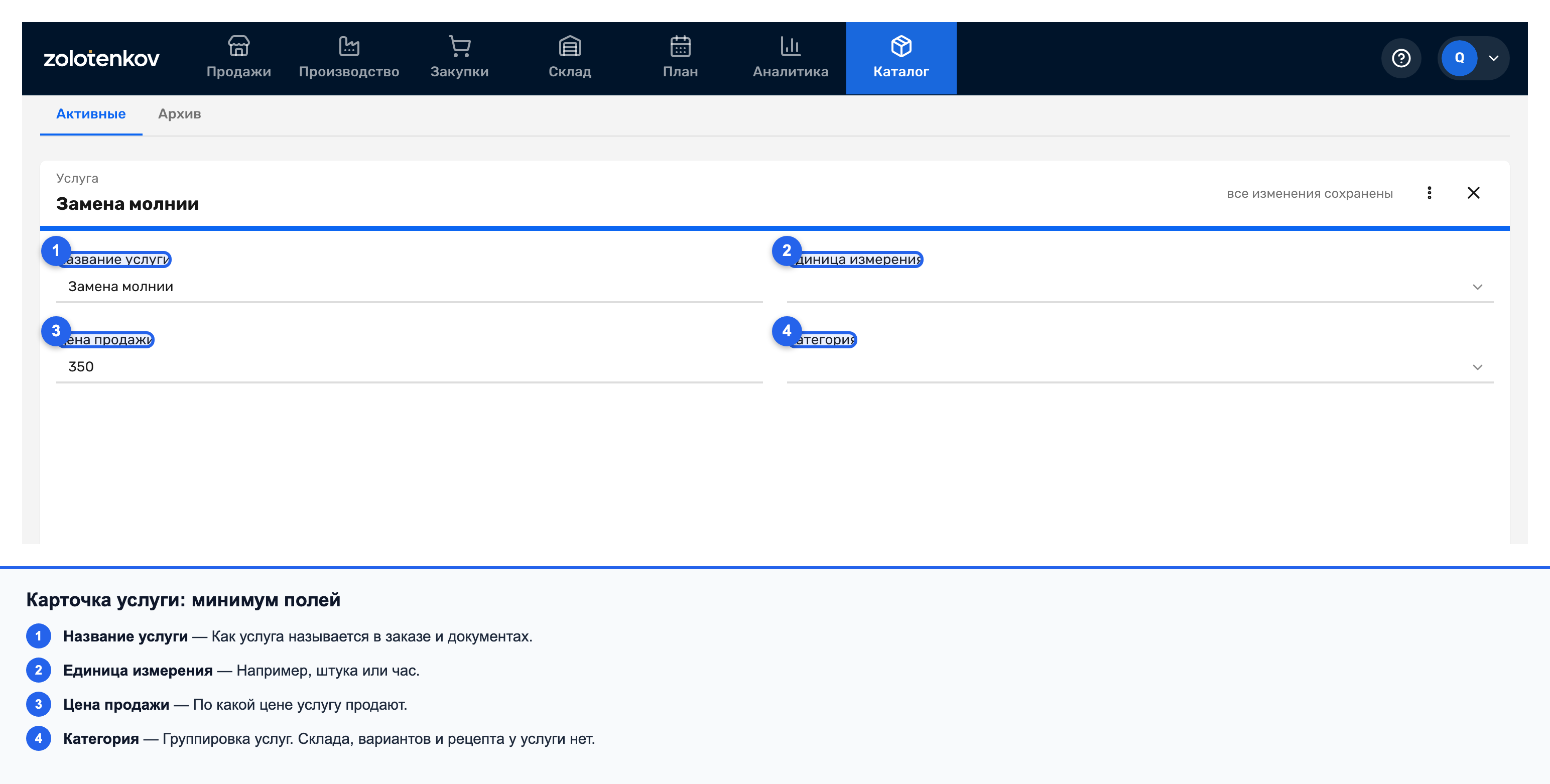The width and height of the screenshot is (1550, 784).
Task: Open the План calendar section
Action: tap(681, 58)
